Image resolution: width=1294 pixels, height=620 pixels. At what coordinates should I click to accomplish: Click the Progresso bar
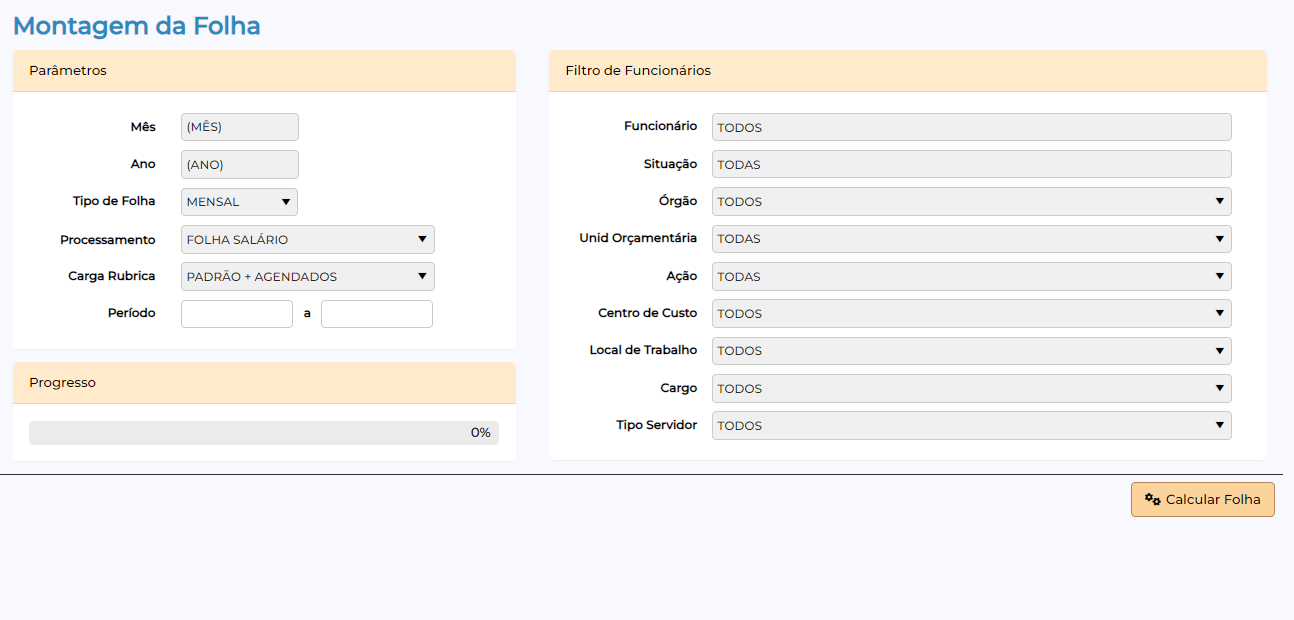263,433
